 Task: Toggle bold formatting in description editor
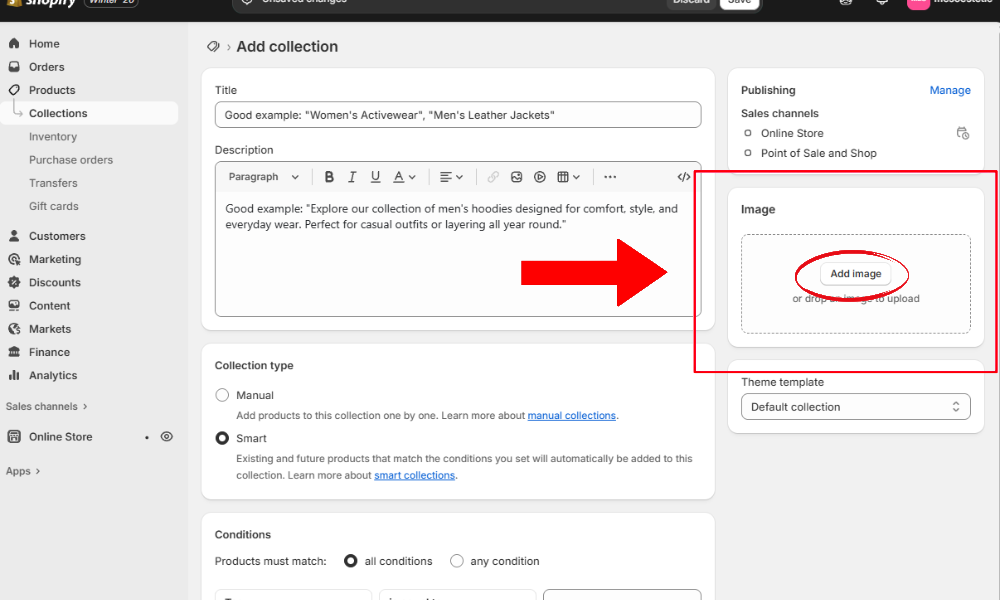(329, 177)
